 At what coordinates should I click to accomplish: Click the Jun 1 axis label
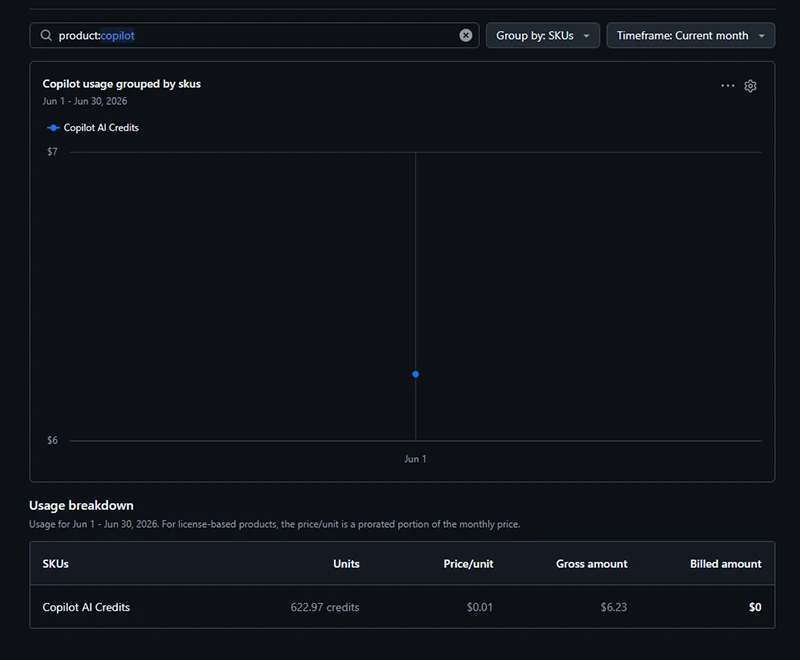tap(415, 459)
